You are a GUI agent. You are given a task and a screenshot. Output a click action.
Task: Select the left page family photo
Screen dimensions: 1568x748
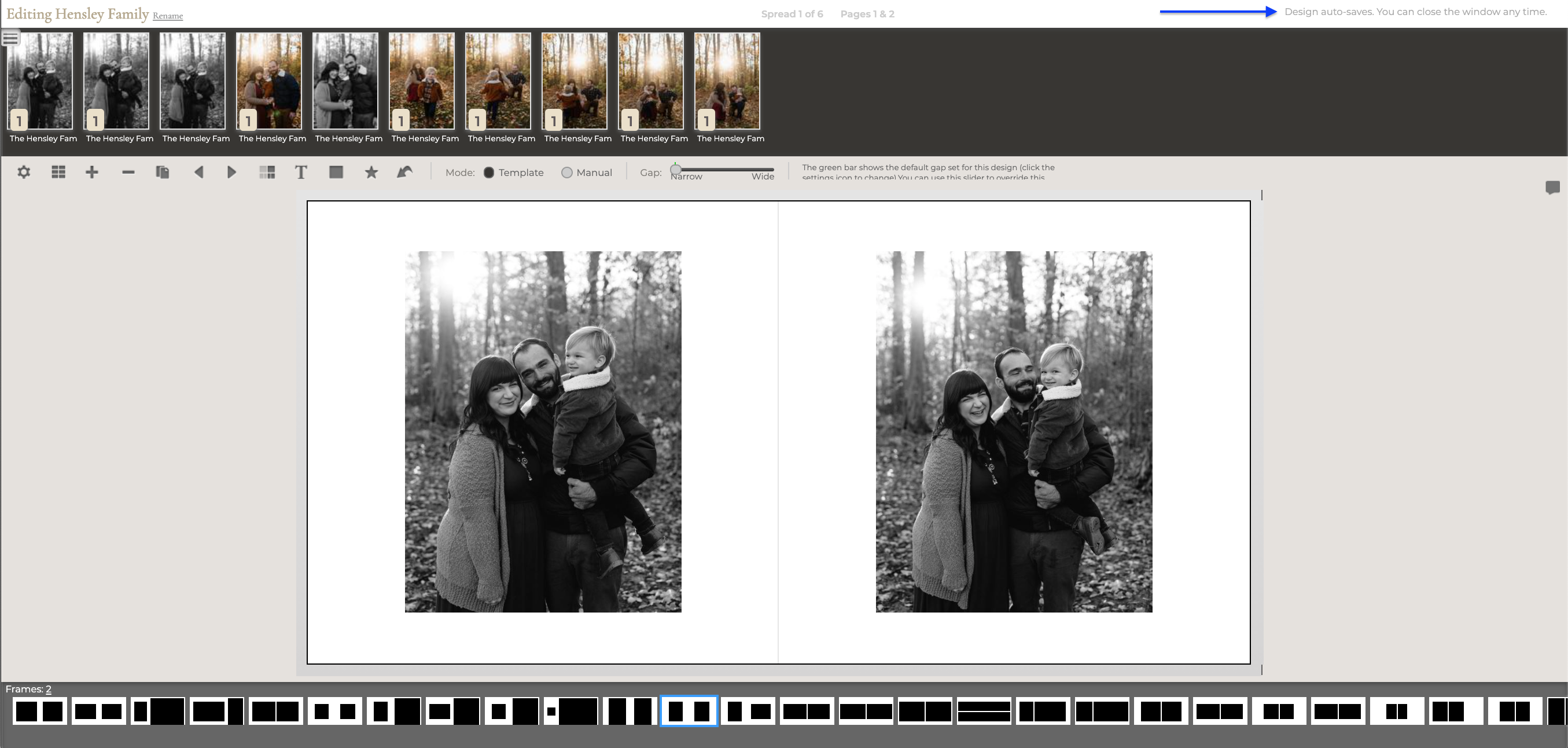coord(543,432)
